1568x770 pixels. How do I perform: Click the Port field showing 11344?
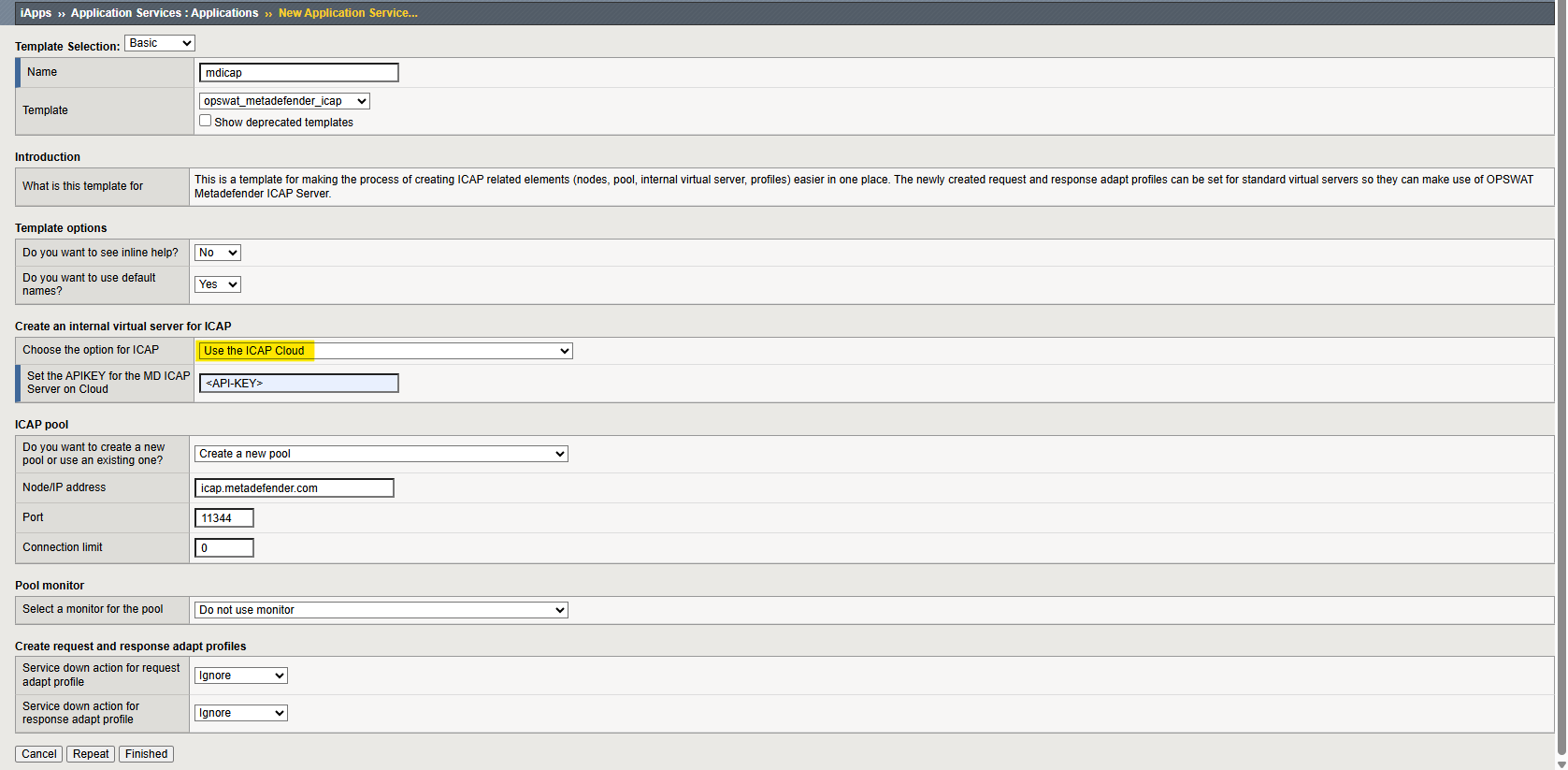223,518
